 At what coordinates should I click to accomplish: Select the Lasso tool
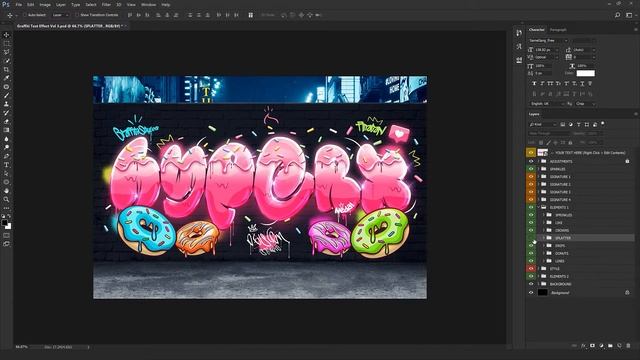pos(6,52)
